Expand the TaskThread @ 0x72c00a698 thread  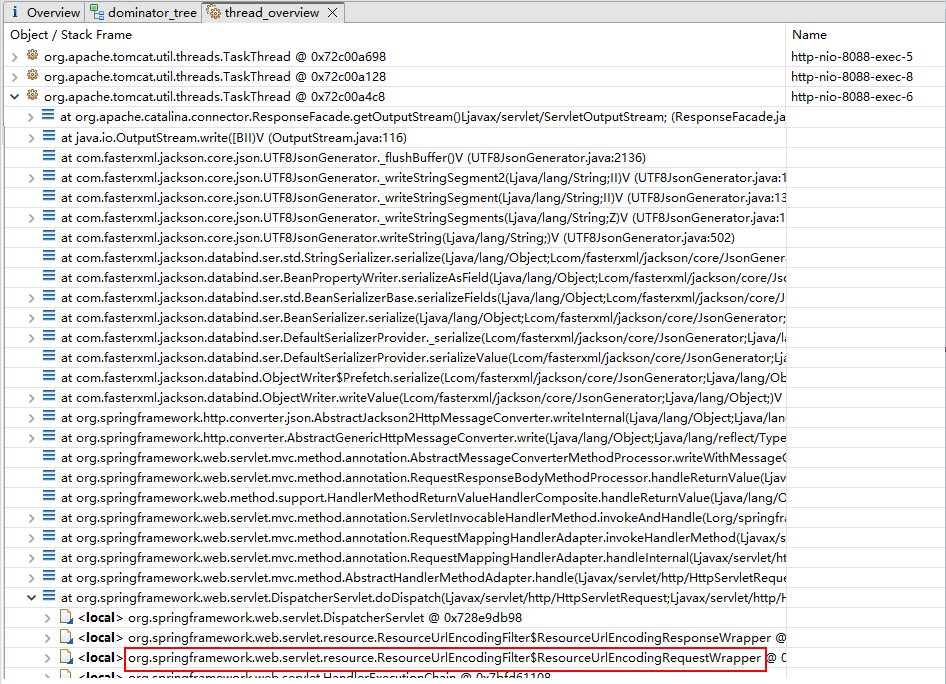tap(14, 56)
